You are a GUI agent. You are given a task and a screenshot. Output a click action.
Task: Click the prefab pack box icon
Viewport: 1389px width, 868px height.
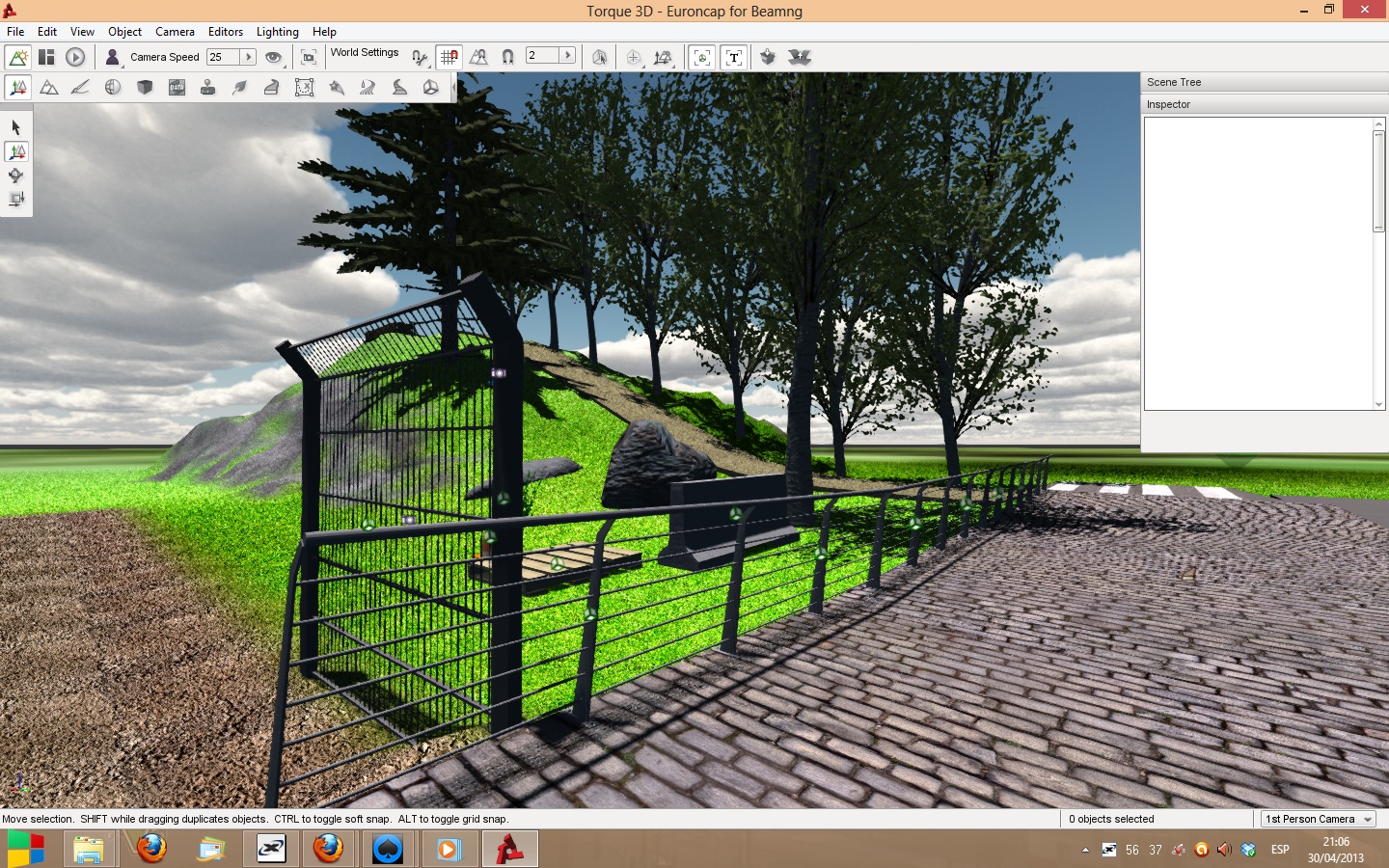click(x=768, y=57)
